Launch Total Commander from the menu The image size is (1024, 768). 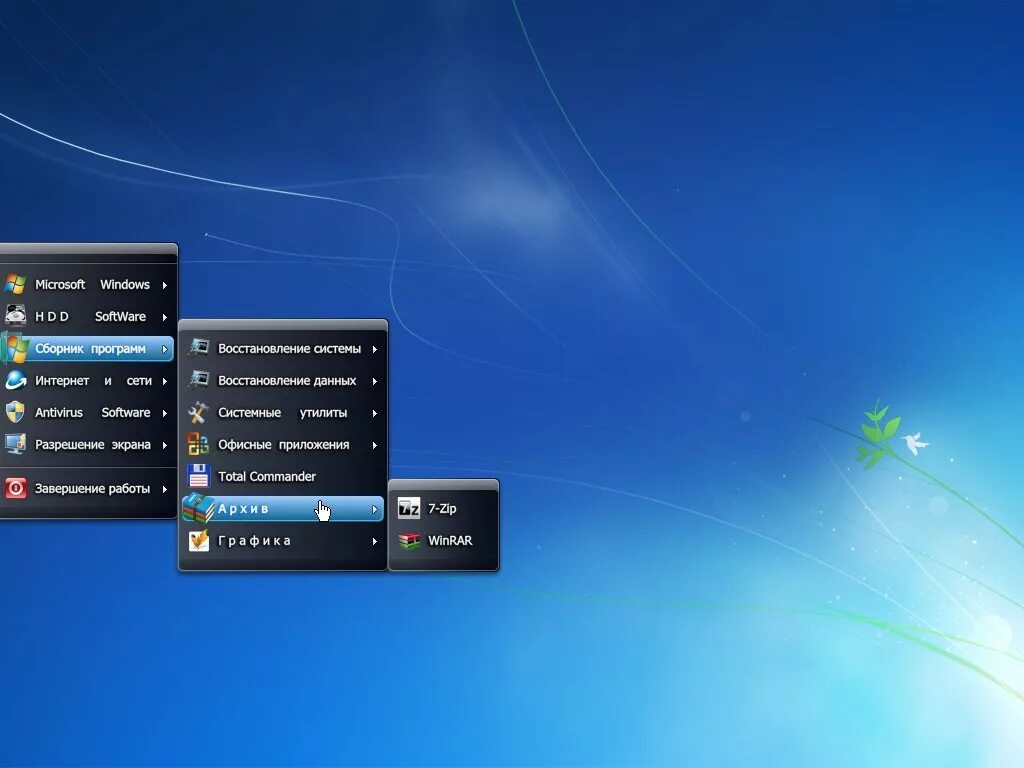point(283,476)
